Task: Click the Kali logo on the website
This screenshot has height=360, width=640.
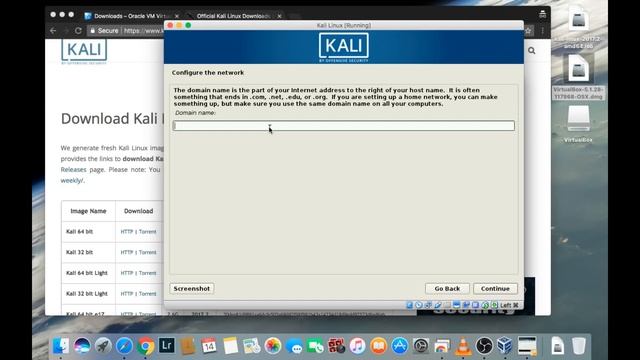Action: (84, 51)
